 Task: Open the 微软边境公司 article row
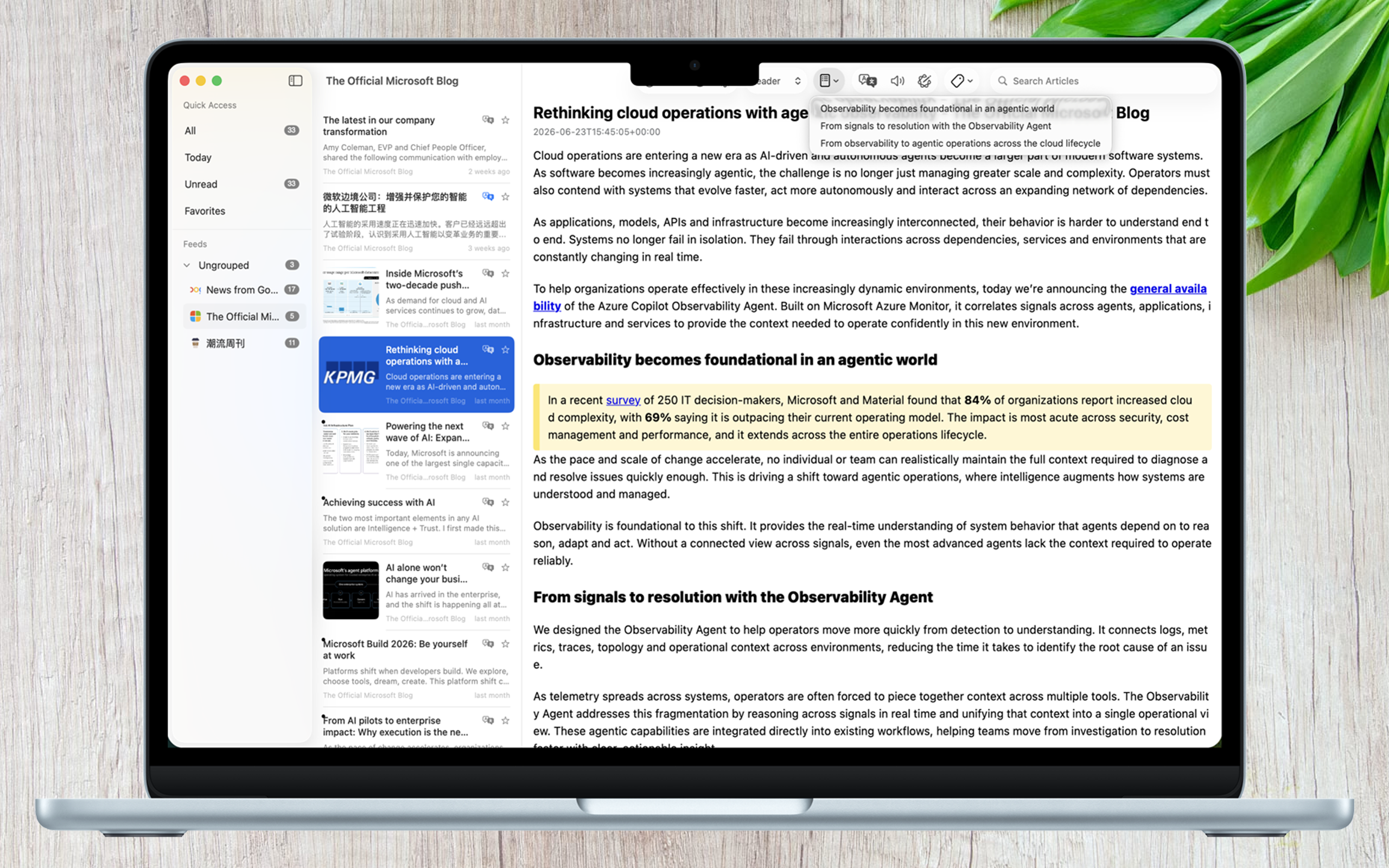click(416, 221)
